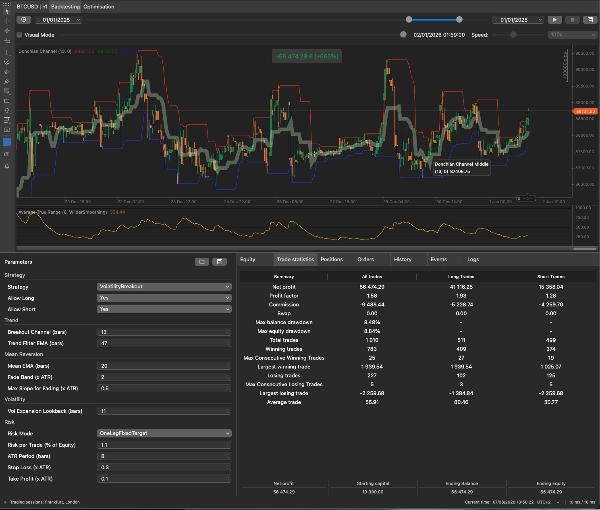Click the Winning trades row label
Screen dimensions: 600x510
[284, 349]
